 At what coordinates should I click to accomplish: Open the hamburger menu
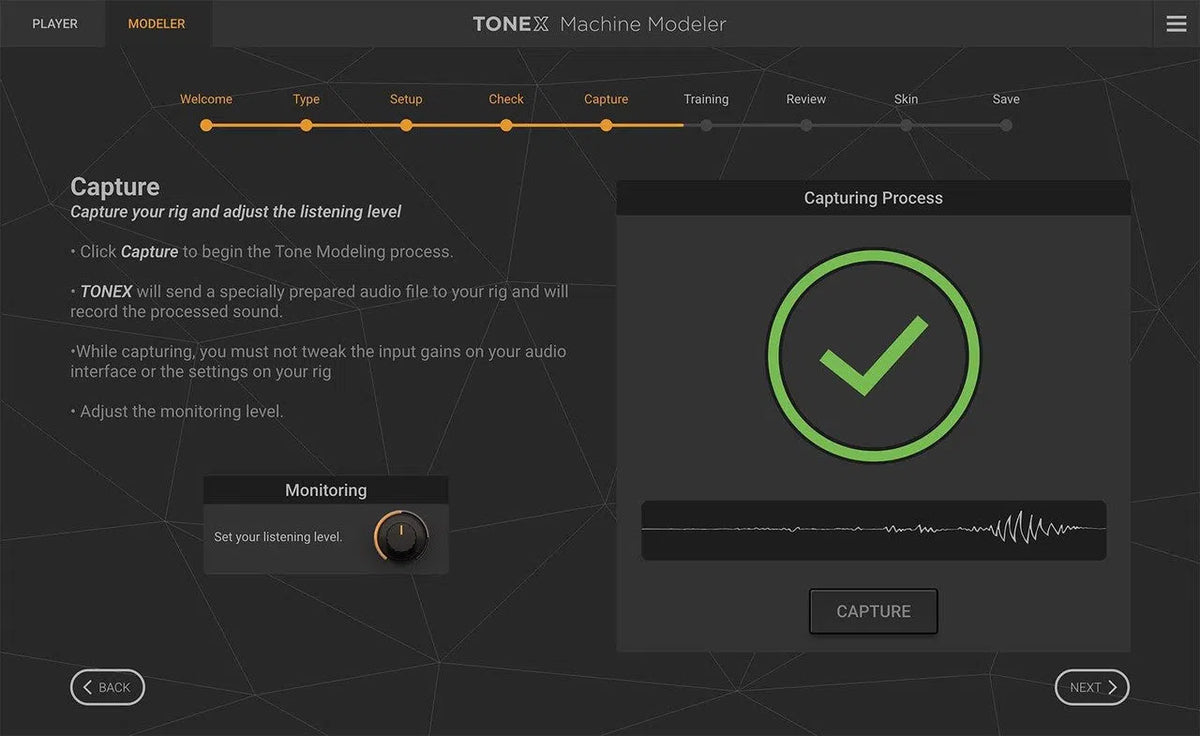[x=1176, y=23]
